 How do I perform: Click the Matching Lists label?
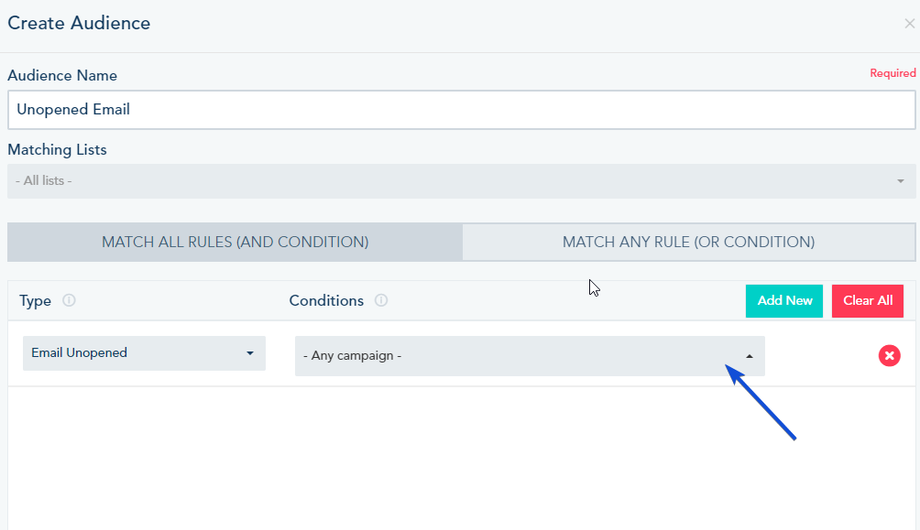point(57,150)
